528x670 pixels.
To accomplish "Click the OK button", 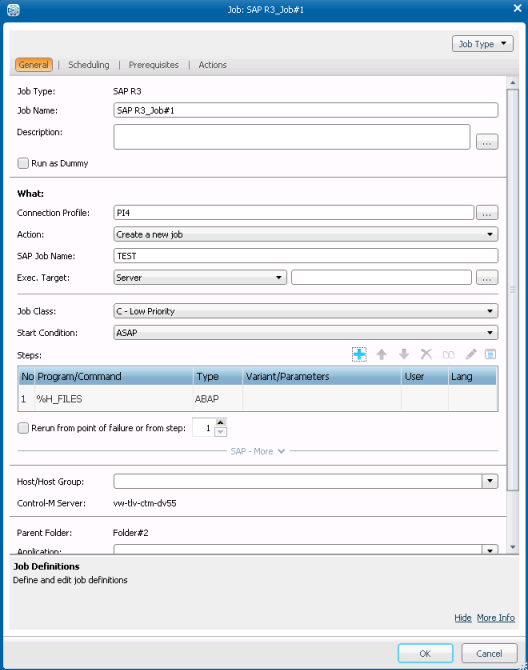I will pyautogui.click(x=425, y=653).
